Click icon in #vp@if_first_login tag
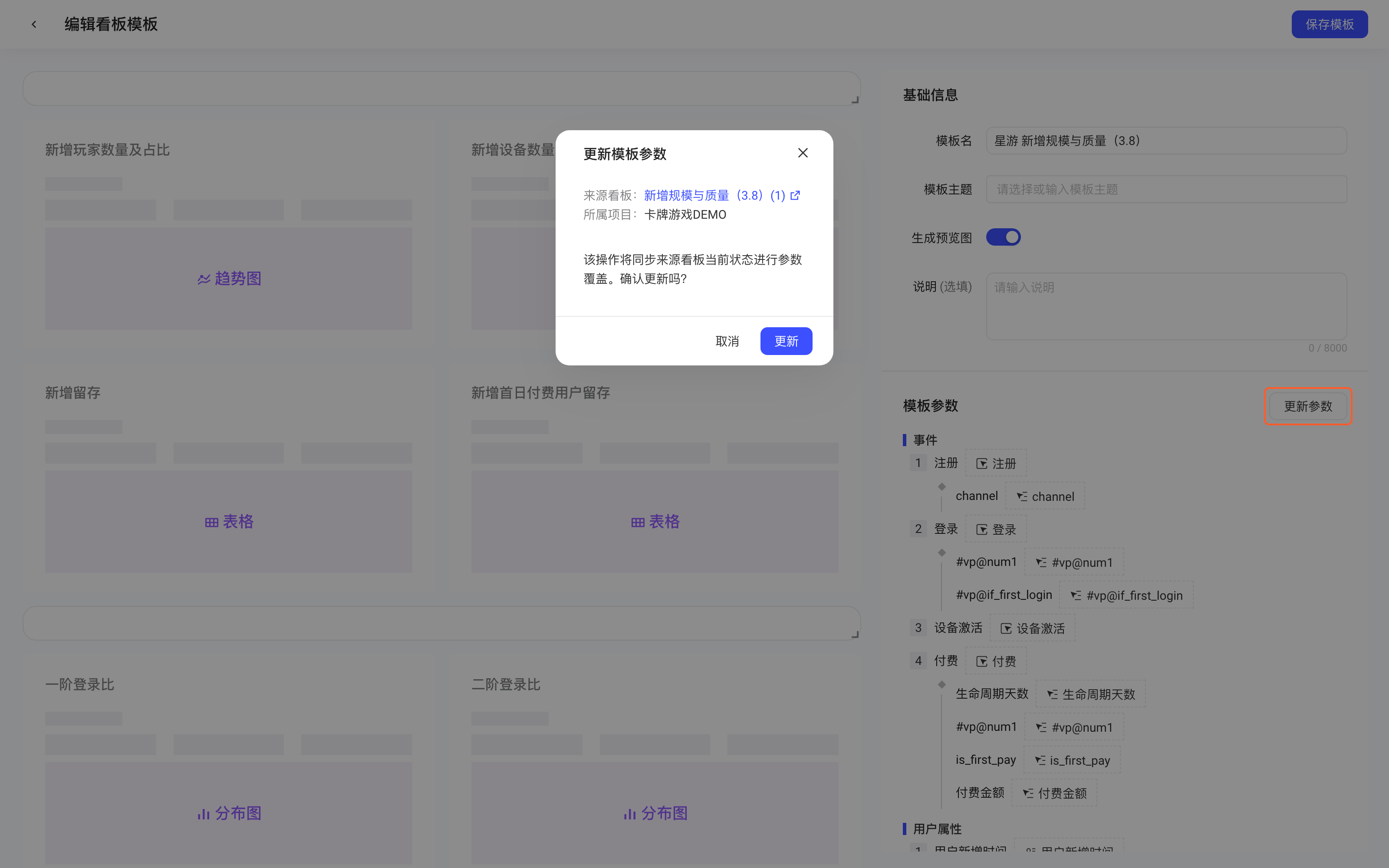The width and height of the screenshot is (1389, 868). pyautogui.click(x=1076, y=596)
